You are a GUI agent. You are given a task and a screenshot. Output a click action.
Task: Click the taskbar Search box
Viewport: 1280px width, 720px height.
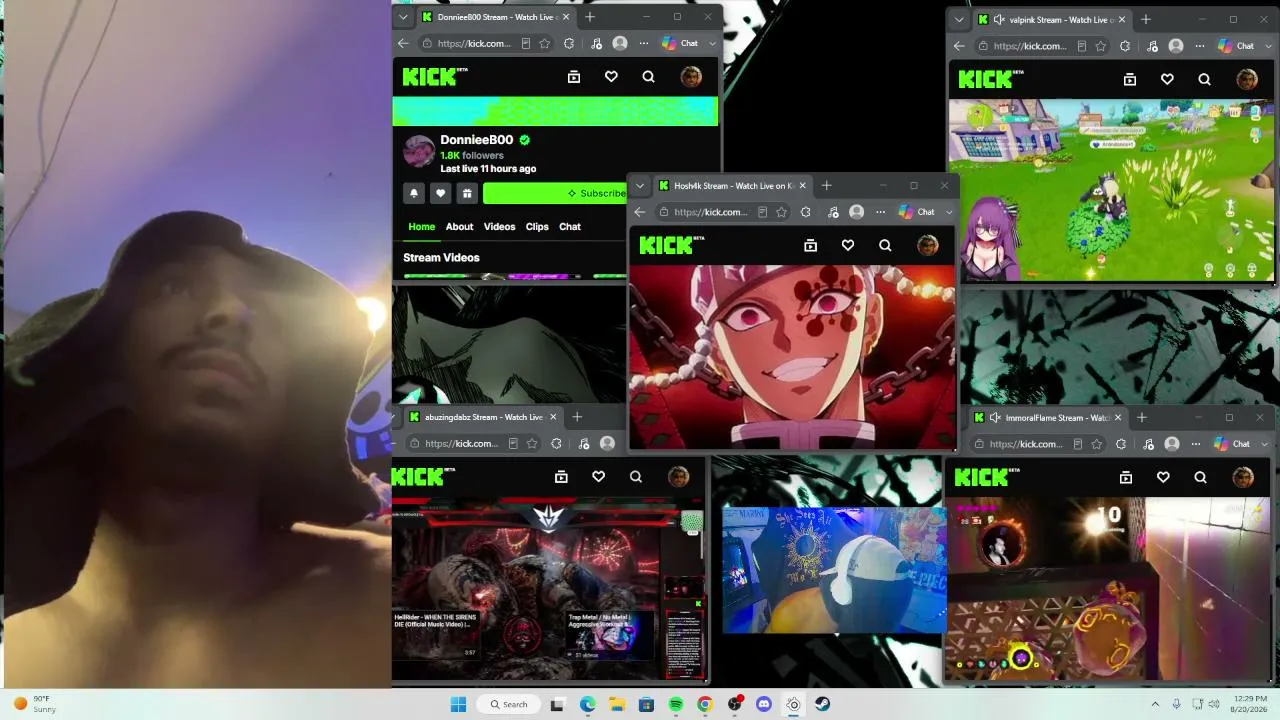[x=509, y=704]
